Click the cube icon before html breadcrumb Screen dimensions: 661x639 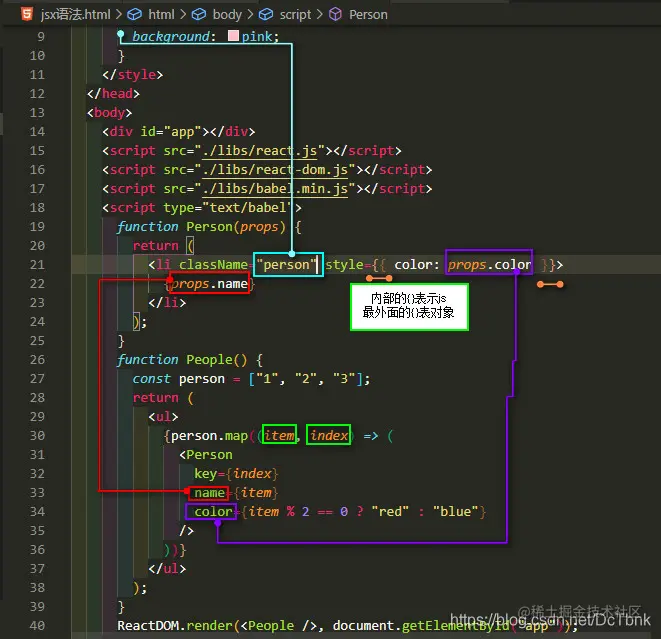pos(134,15)
